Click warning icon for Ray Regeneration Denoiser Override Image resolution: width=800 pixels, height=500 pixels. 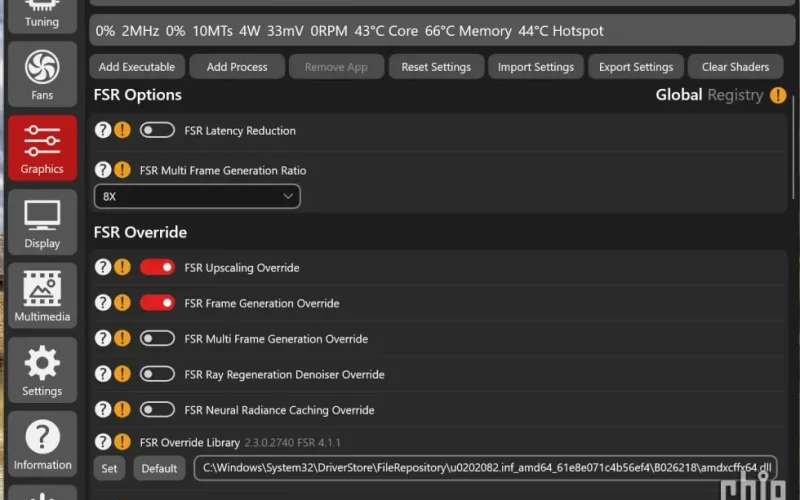pyautogui.click(x=122, y=374)
